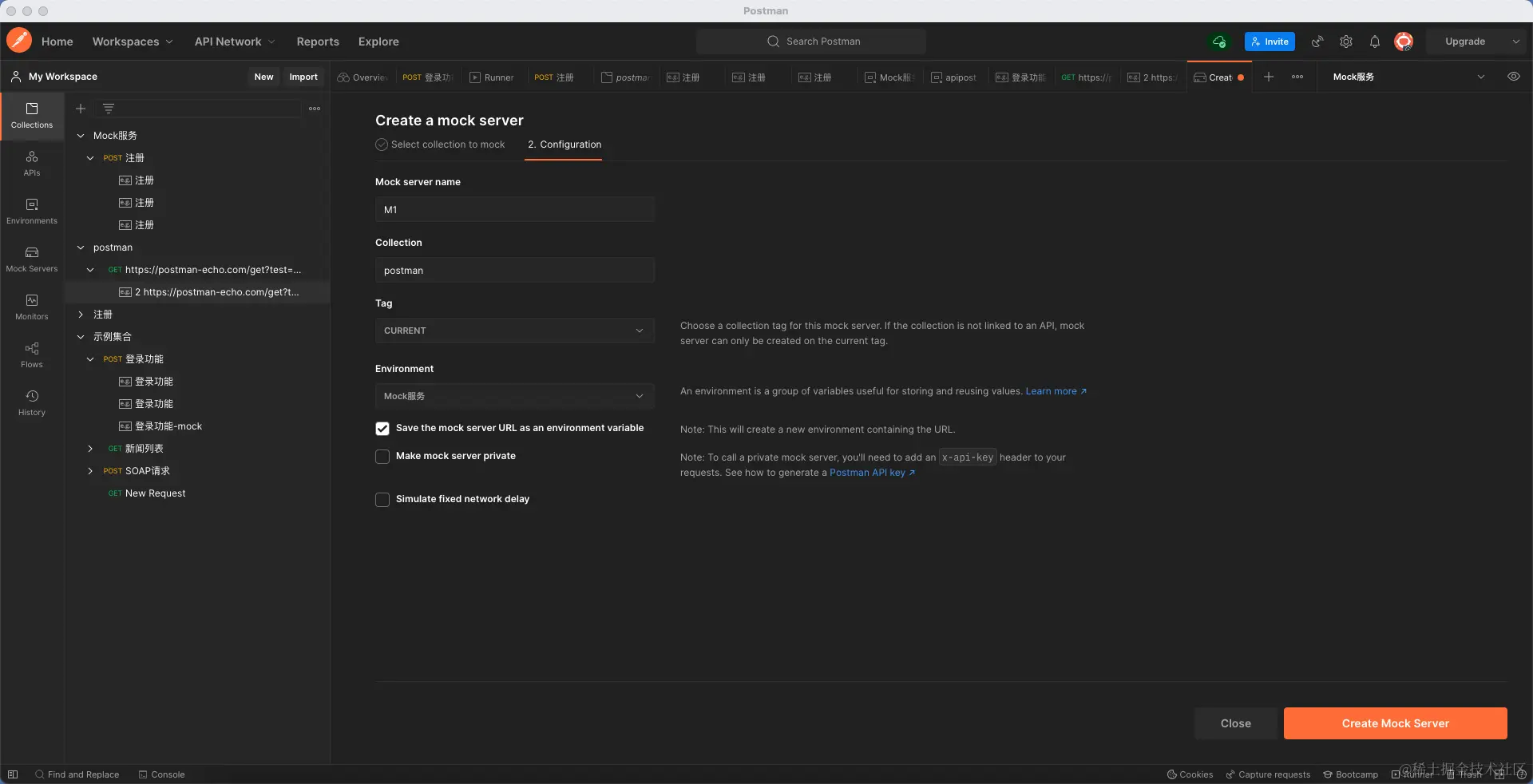Uncheck Save the mock server URL checkbox

(x=382, y=429)
